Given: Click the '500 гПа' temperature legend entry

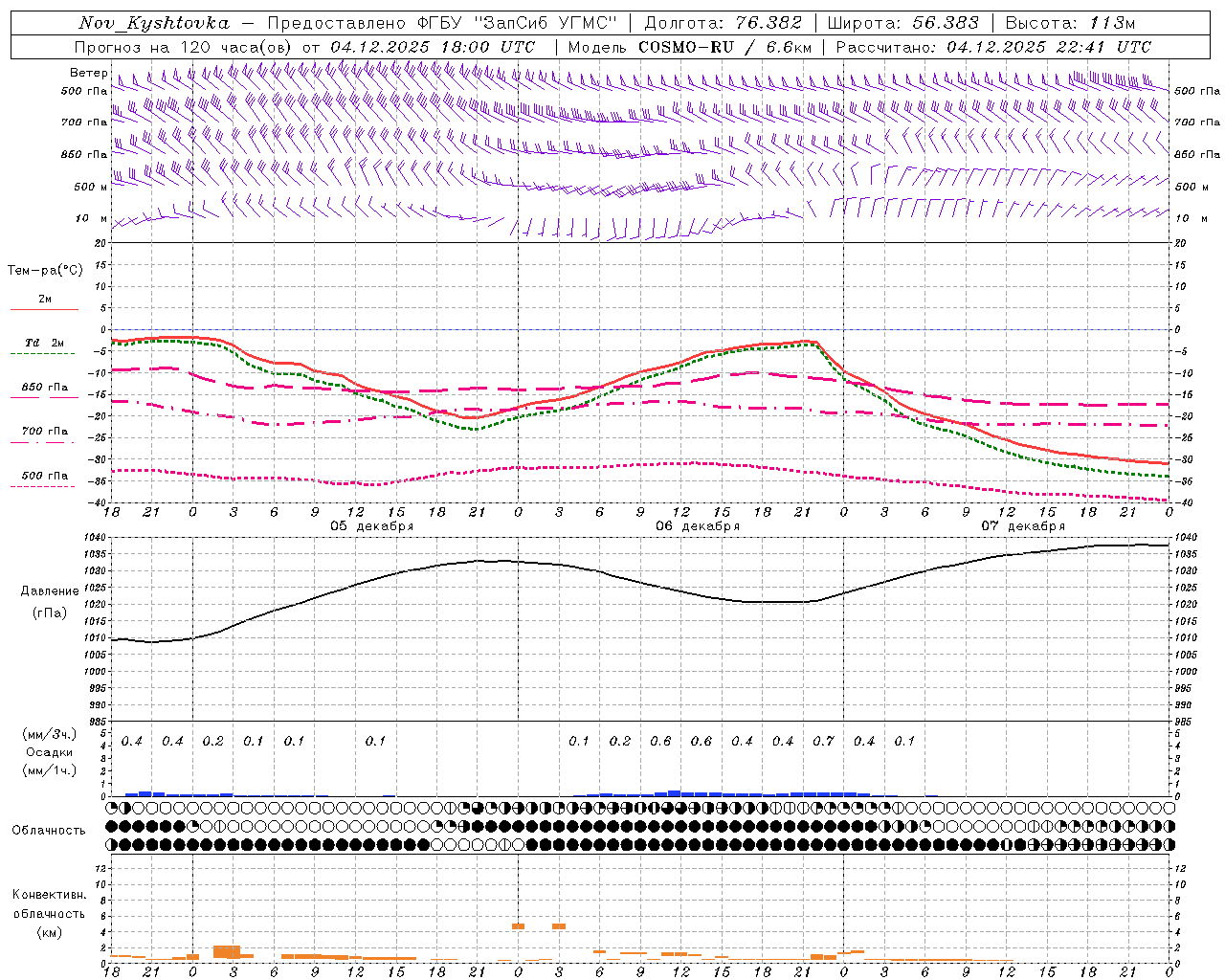Looking at the screenshot, I should 45,476.
